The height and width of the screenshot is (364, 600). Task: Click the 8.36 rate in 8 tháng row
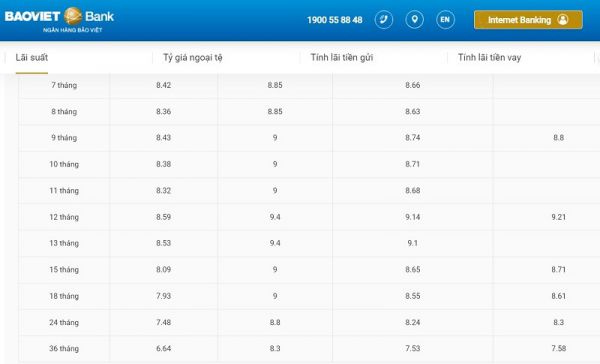pyautogui.click(x=163, y=111)
